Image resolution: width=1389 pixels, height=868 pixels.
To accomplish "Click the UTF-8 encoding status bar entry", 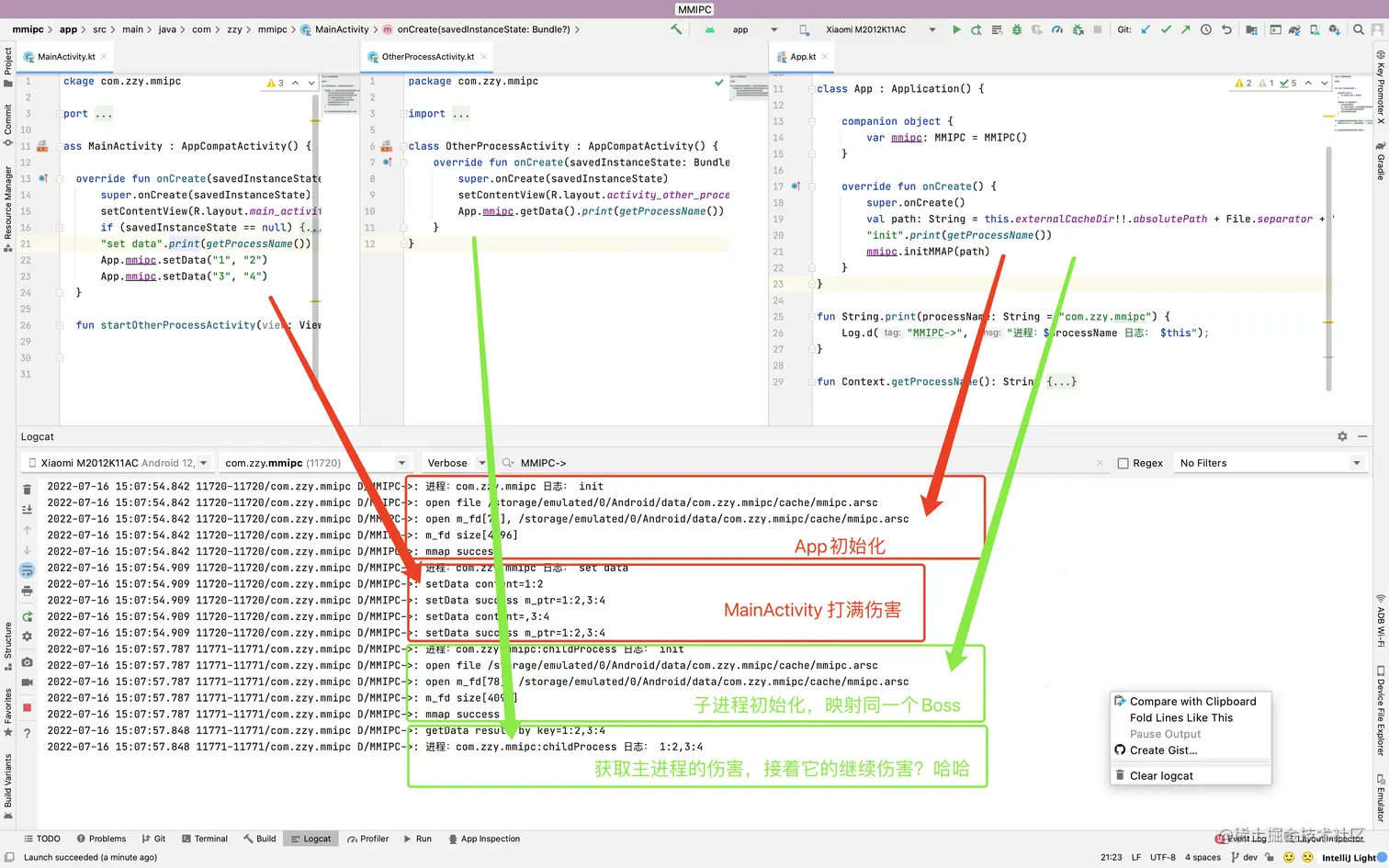I will (1162, 857).
